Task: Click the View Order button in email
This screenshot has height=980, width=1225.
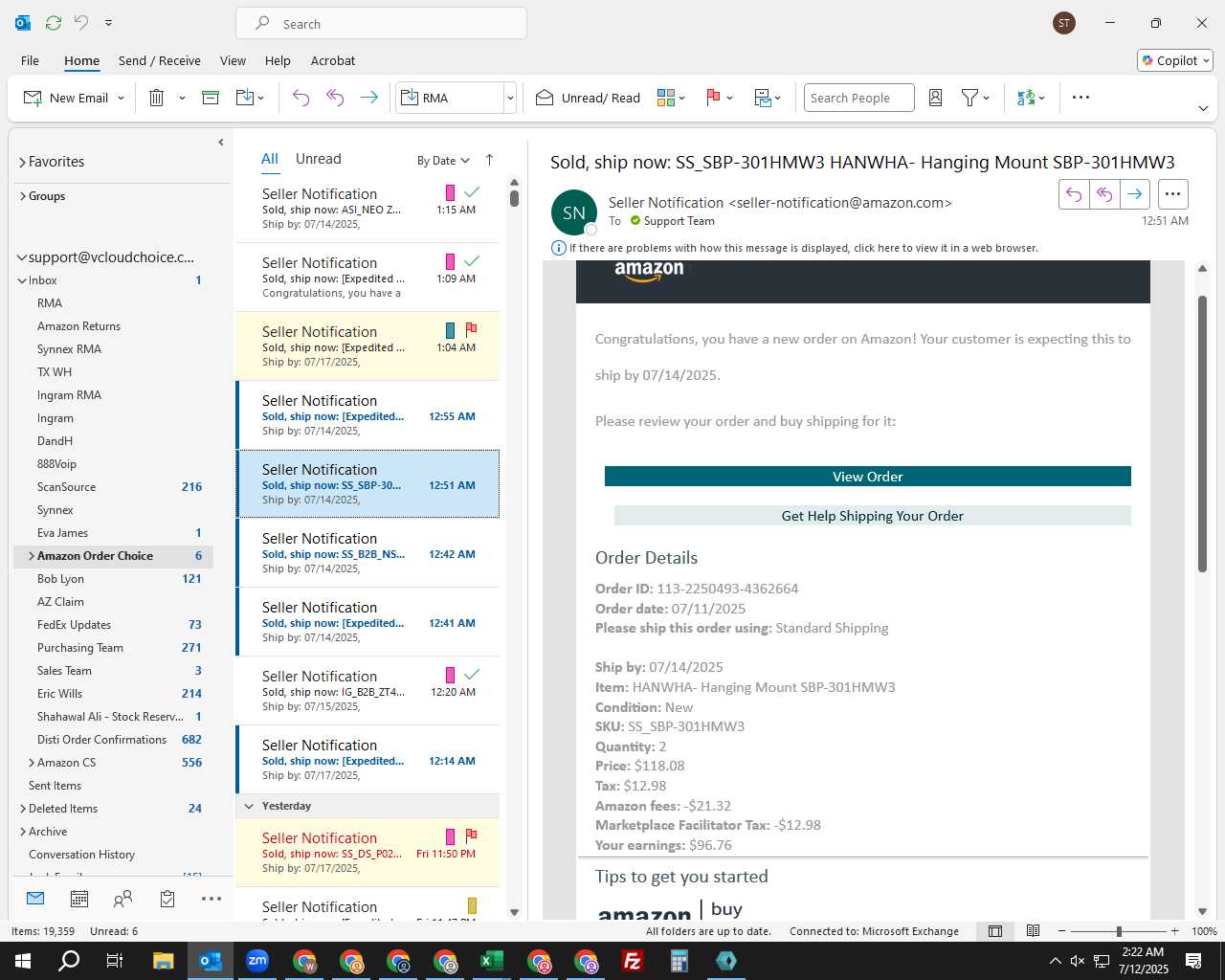Action: (868, 477)
